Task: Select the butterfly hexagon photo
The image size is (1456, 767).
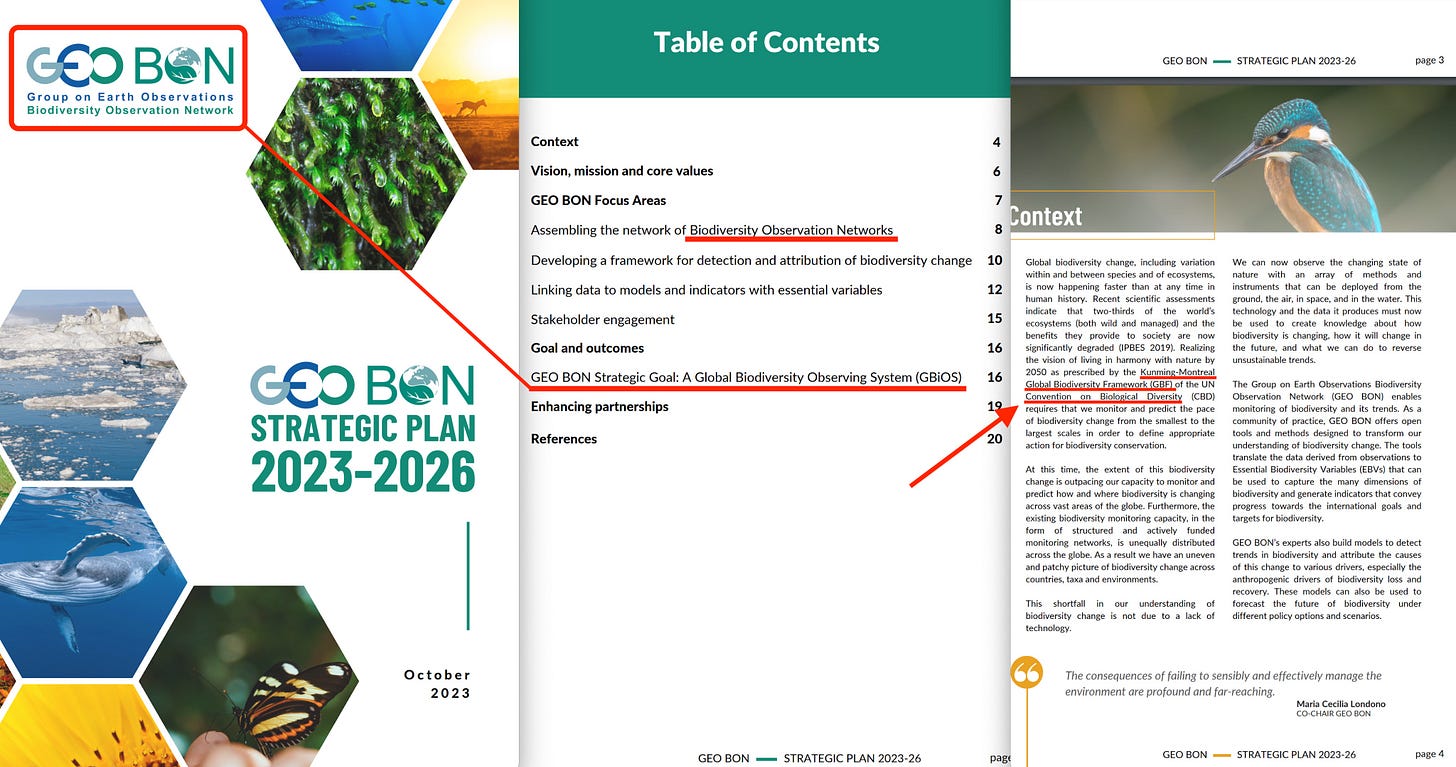Action: tap(248, 676)
